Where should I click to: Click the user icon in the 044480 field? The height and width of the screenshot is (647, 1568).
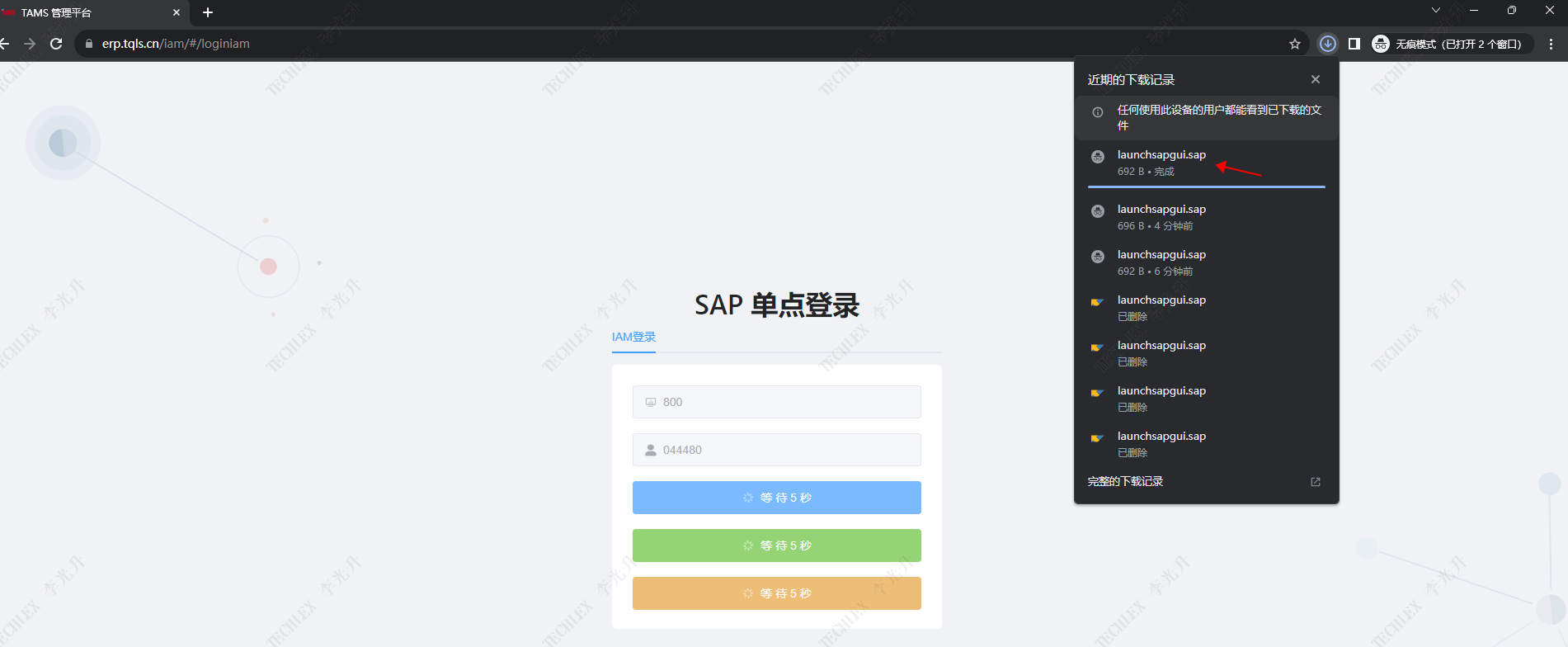651,450
